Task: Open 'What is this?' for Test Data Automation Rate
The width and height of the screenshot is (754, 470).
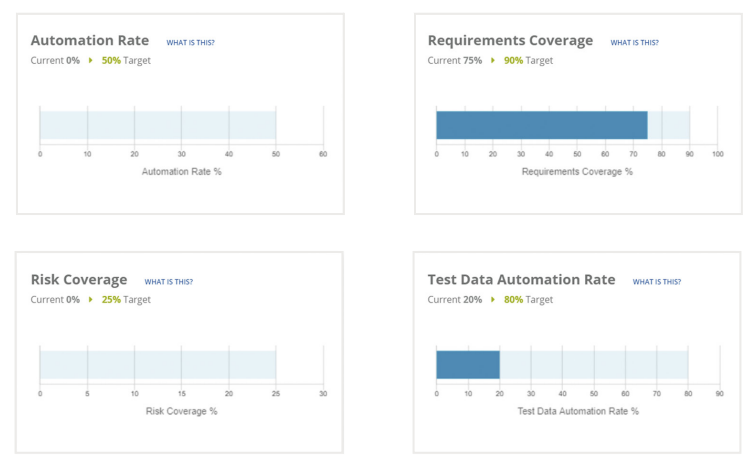Action: 656,282
